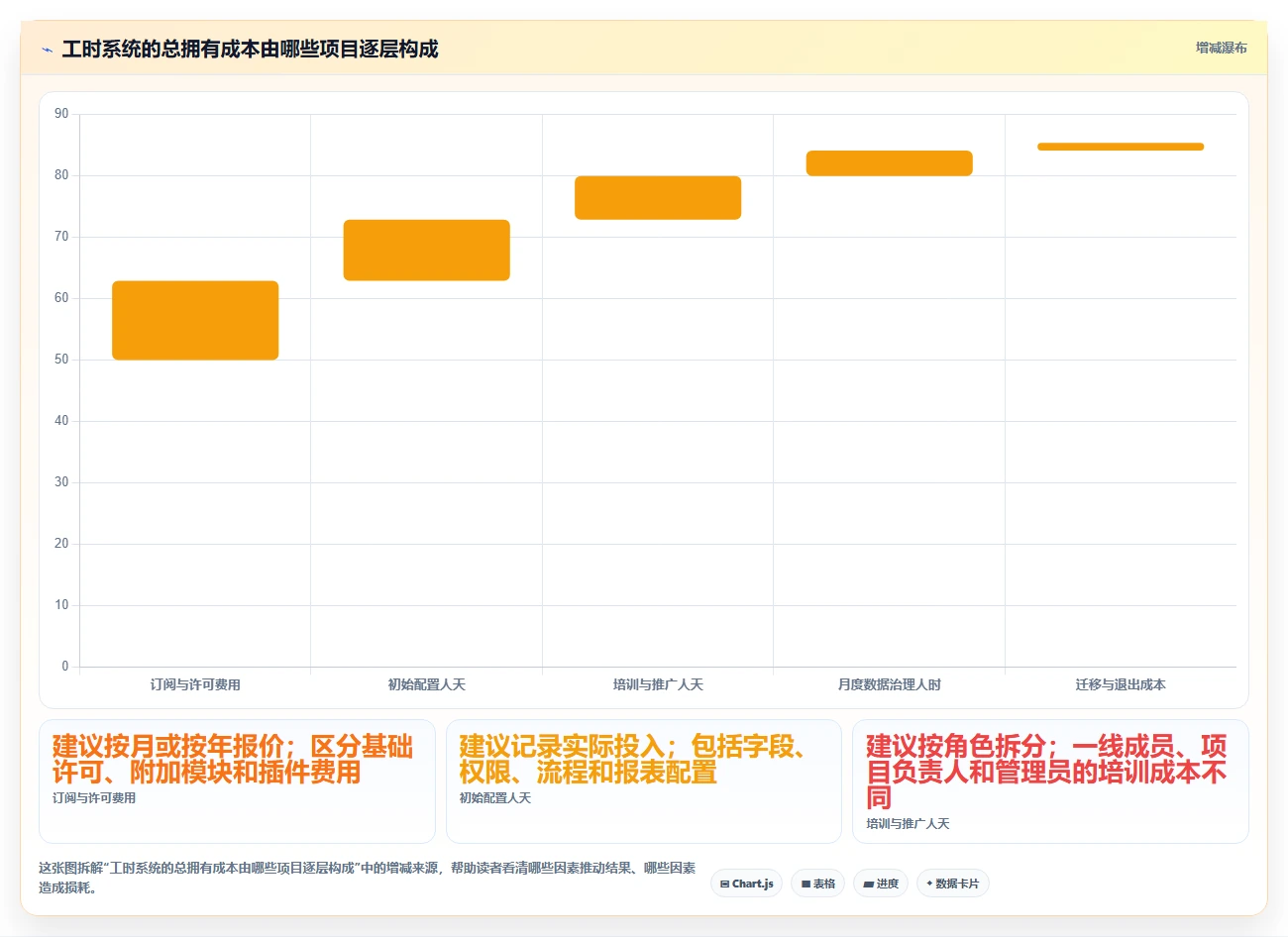Click the 数据卡片 tag chip

pos(953,884)
